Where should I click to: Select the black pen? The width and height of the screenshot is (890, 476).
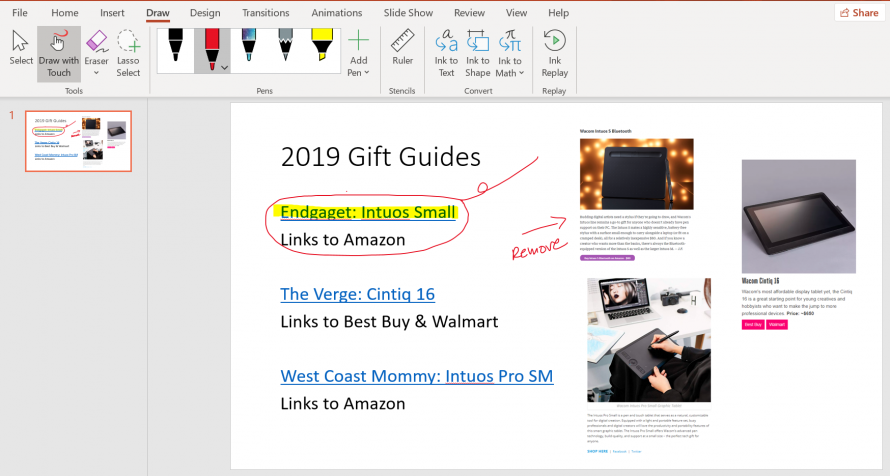point(175,44)
